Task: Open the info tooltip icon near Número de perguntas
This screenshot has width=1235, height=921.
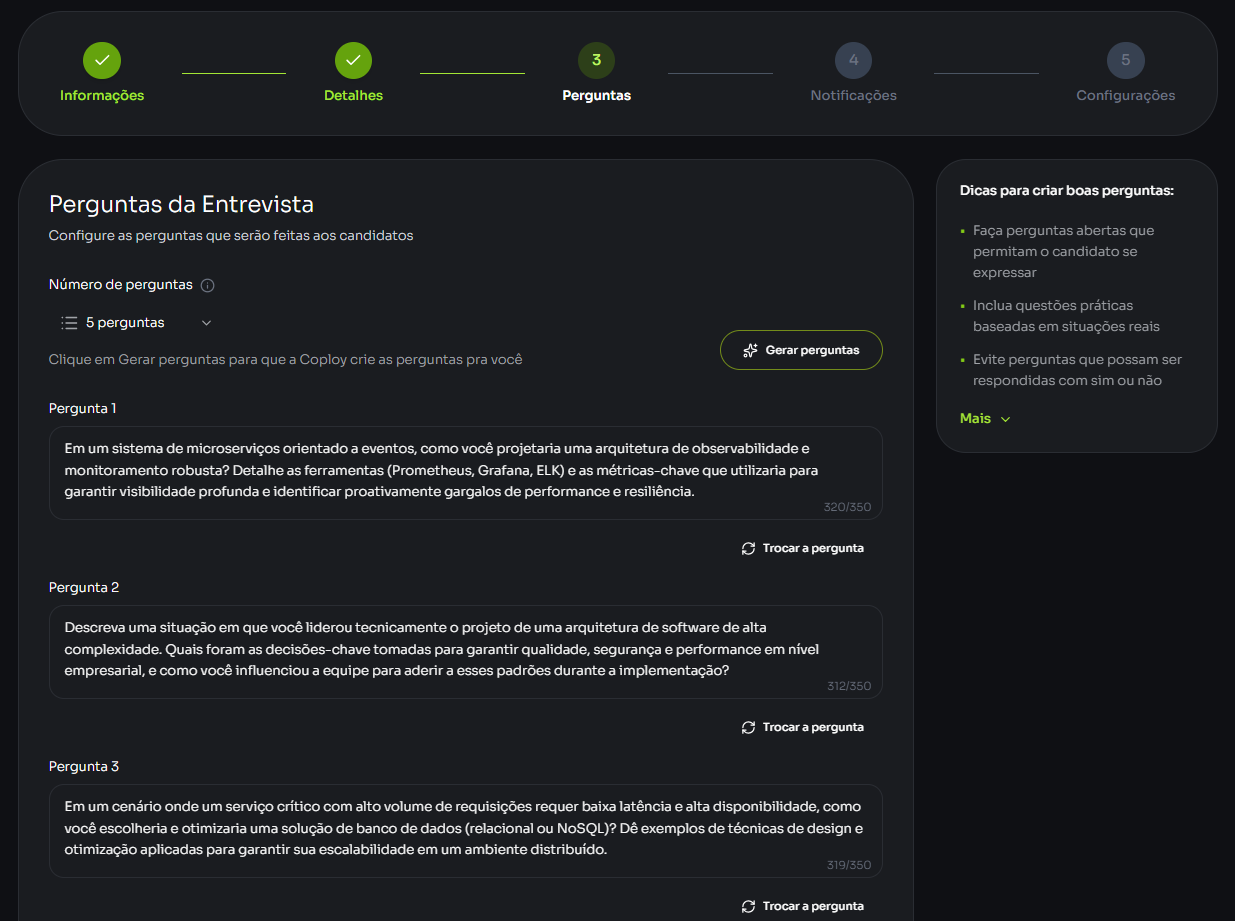Action: pyautogui.click(x=207, y=284)
